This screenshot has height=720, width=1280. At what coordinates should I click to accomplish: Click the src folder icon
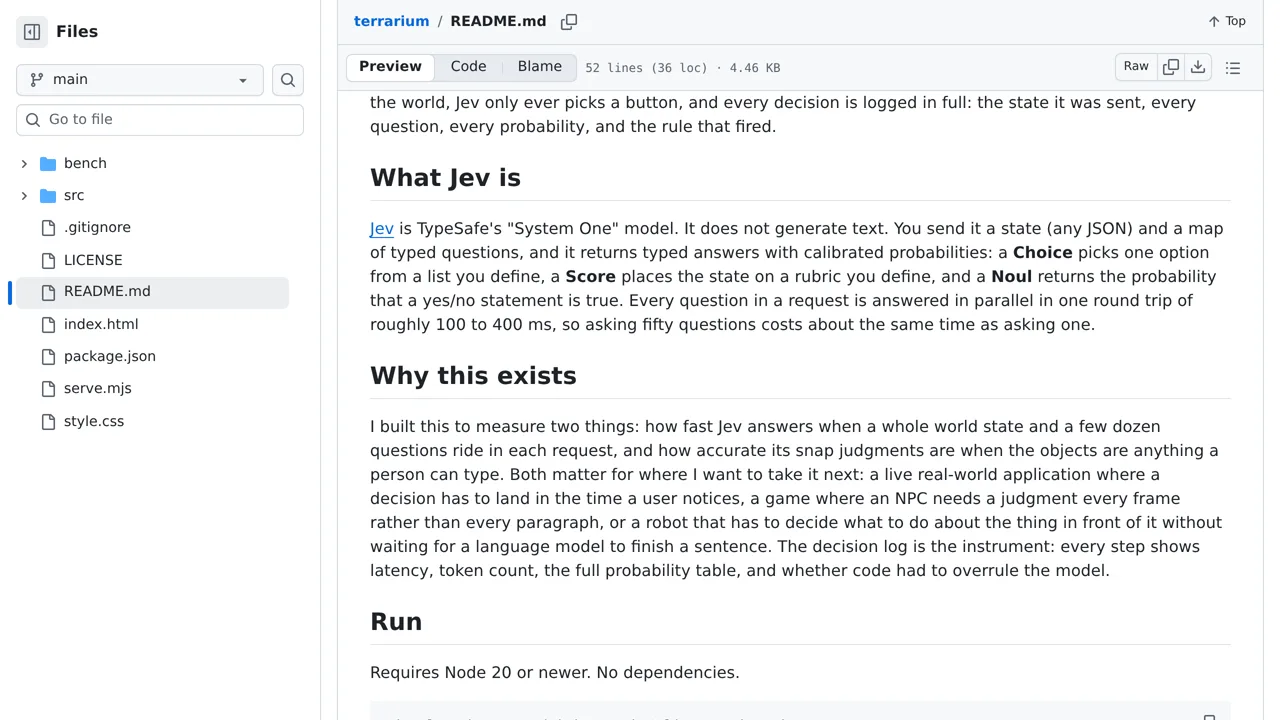click(48, 195)
